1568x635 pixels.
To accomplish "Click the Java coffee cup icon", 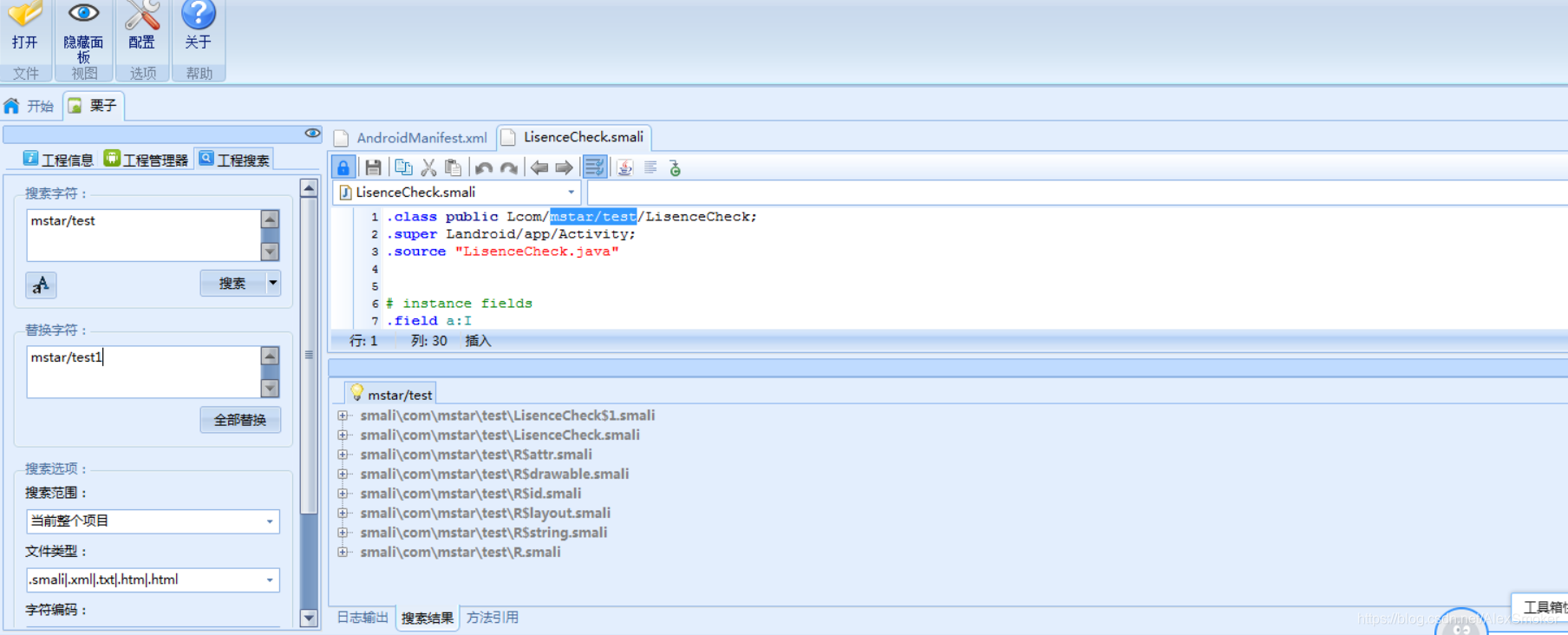I will 624,167.
